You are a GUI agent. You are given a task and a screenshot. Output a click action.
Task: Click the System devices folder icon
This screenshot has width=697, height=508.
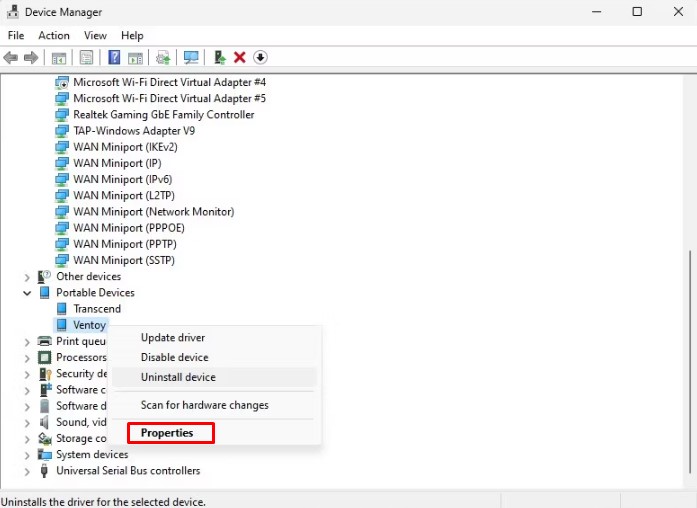point(44,455)
